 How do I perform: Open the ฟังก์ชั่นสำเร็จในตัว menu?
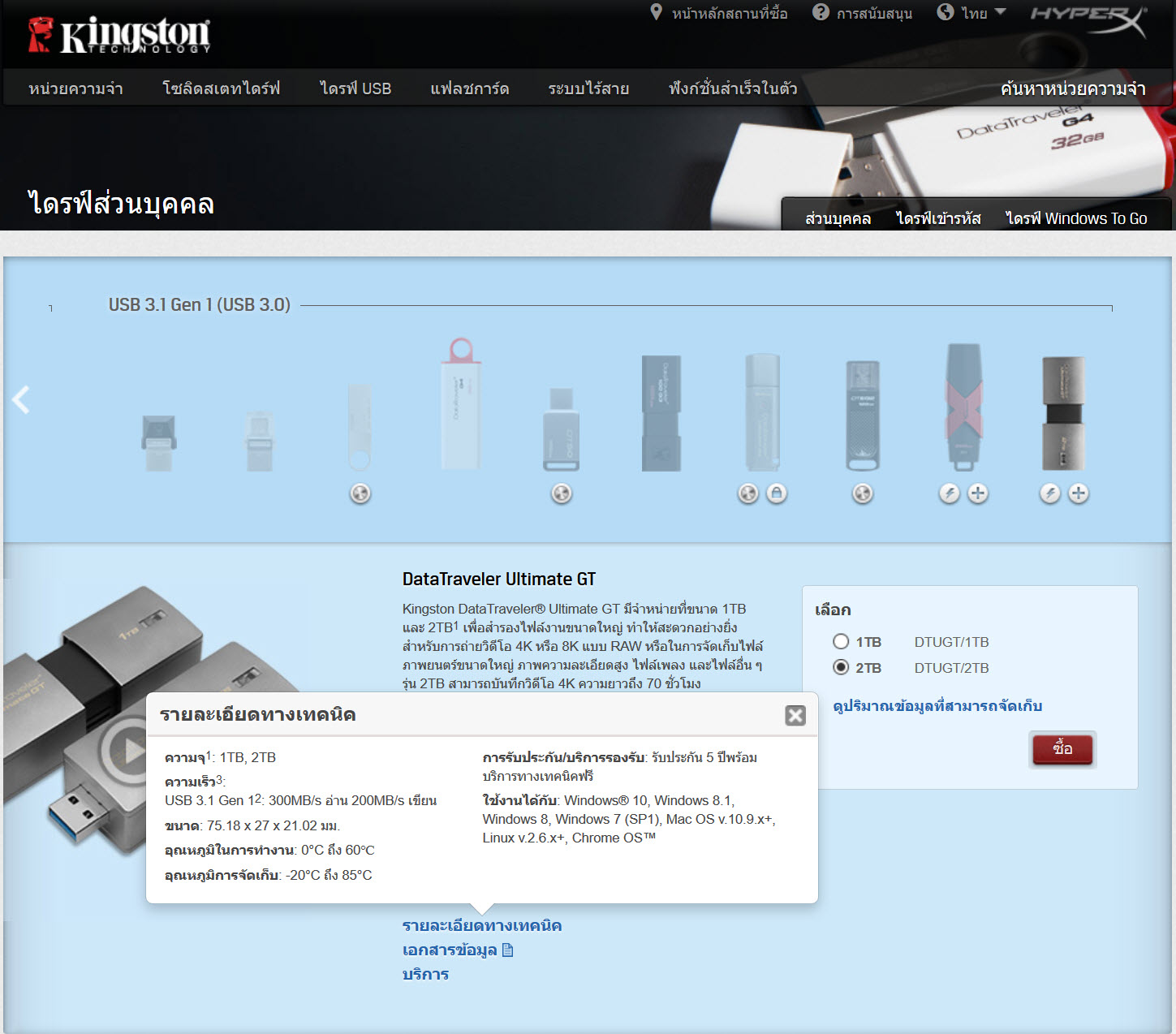pyautogui.click(x=733, y=88)
